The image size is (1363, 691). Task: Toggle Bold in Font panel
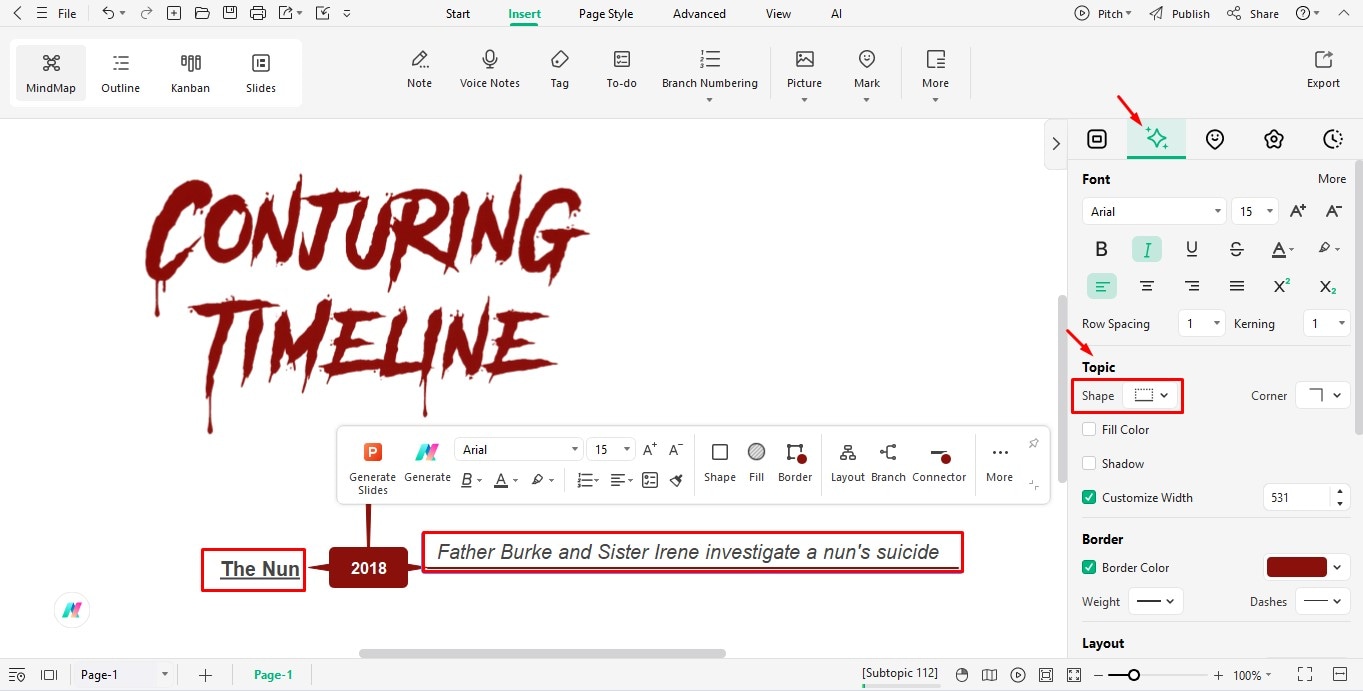(1102, 249)
